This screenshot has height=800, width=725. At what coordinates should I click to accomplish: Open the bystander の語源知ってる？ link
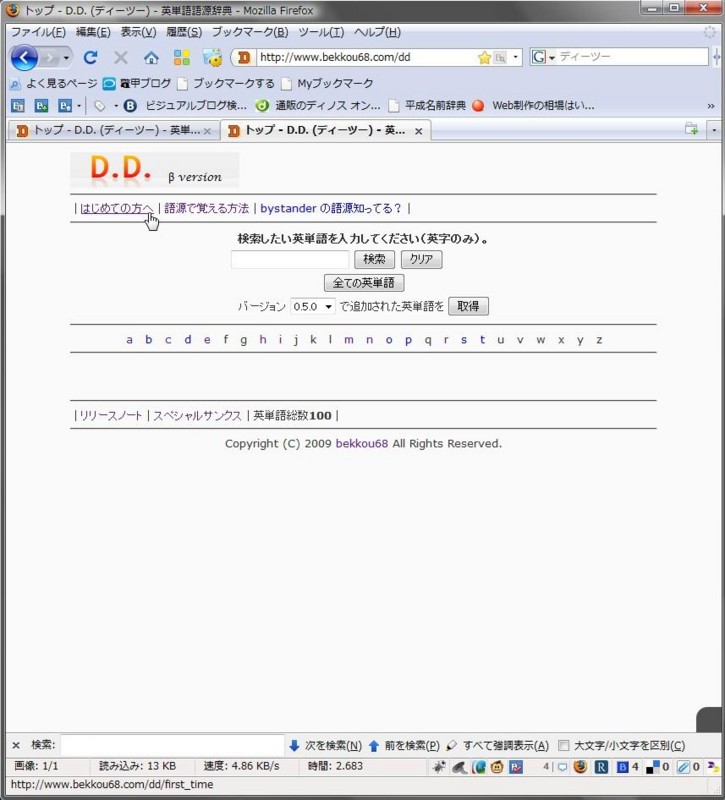tap(331, 208)
